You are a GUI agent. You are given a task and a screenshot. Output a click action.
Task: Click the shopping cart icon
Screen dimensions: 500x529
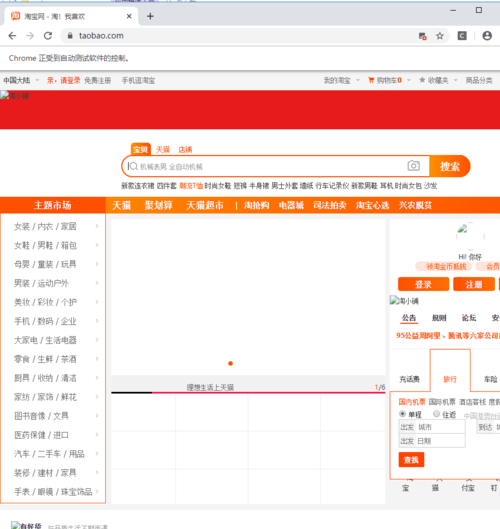pyautogui.click(x=371, y=80)
